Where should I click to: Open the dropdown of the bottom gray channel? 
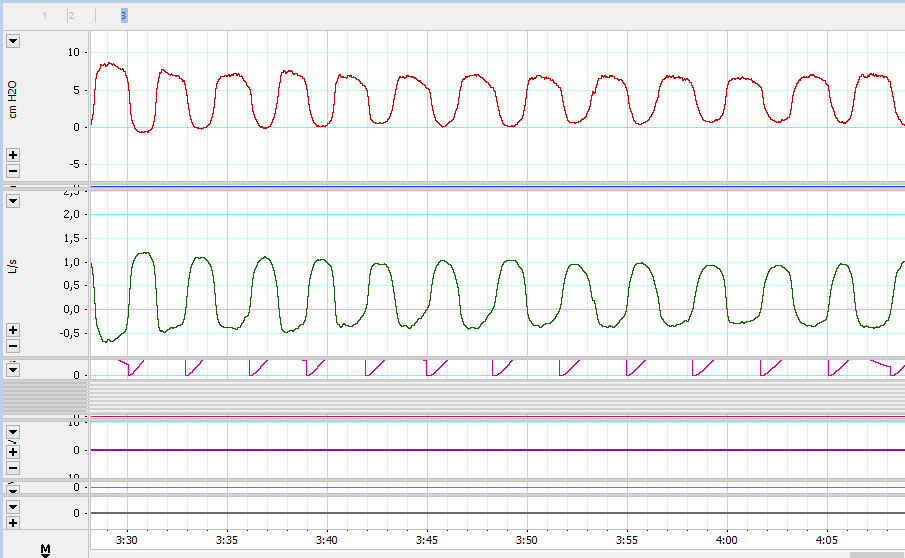13,506
